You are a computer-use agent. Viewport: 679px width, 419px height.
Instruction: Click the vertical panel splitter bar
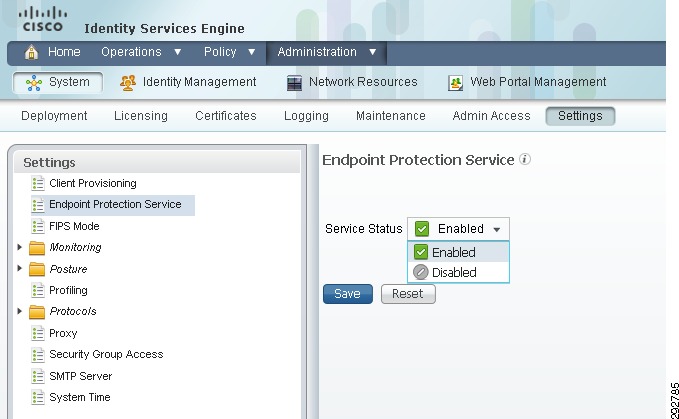[x=313, y=281]
